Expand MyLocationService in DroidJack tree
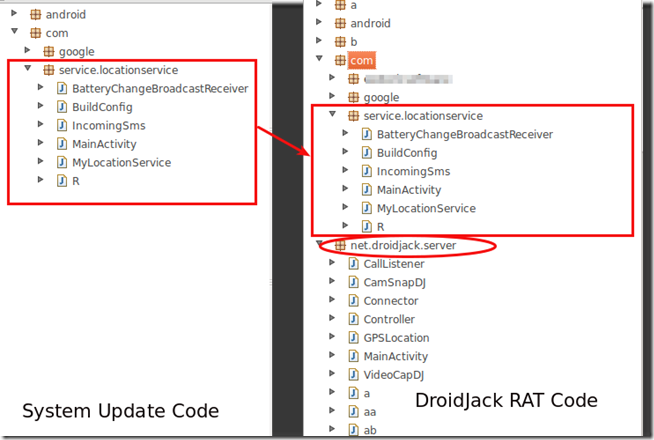Screen dimensions: 654x440 [x=345, y=206]
